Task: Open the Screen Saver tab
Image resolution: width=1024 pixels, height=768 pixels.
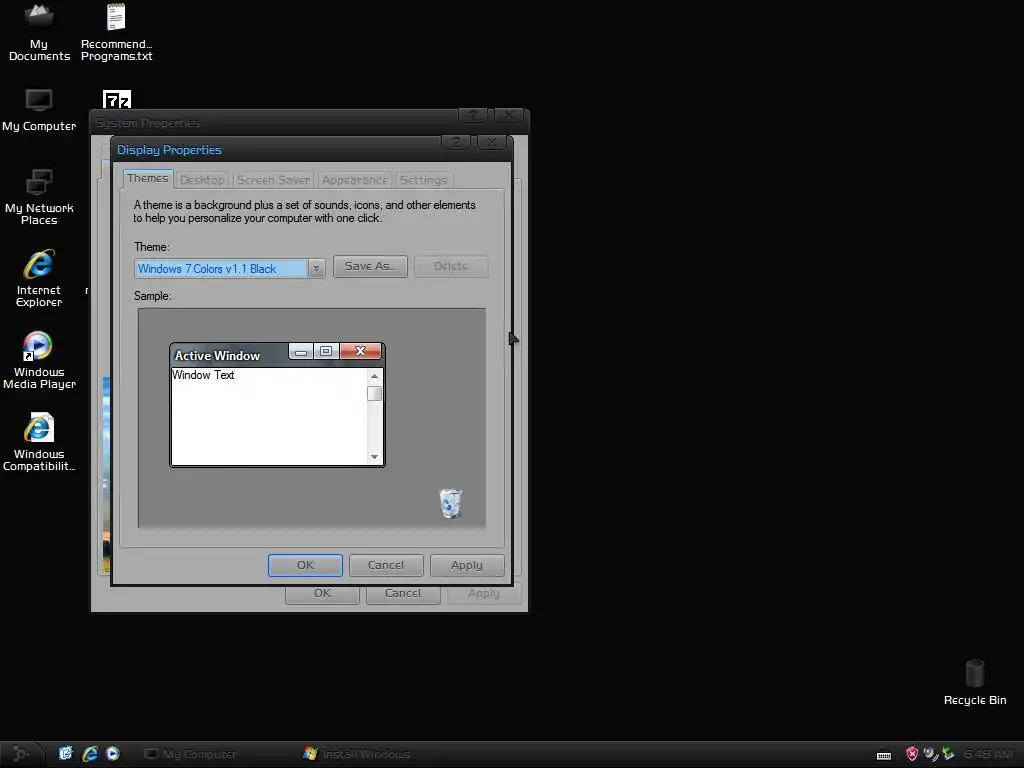Action: coord(274,180)
